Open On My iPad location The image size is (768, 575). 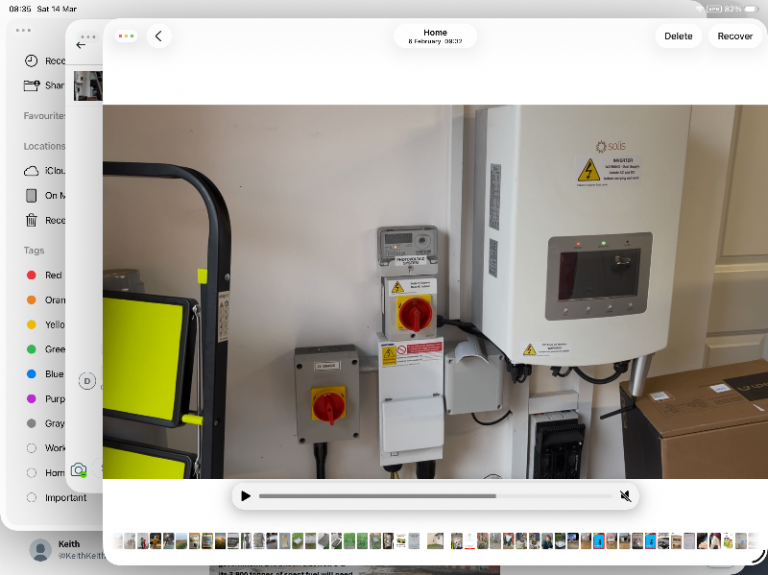[32, 196]
